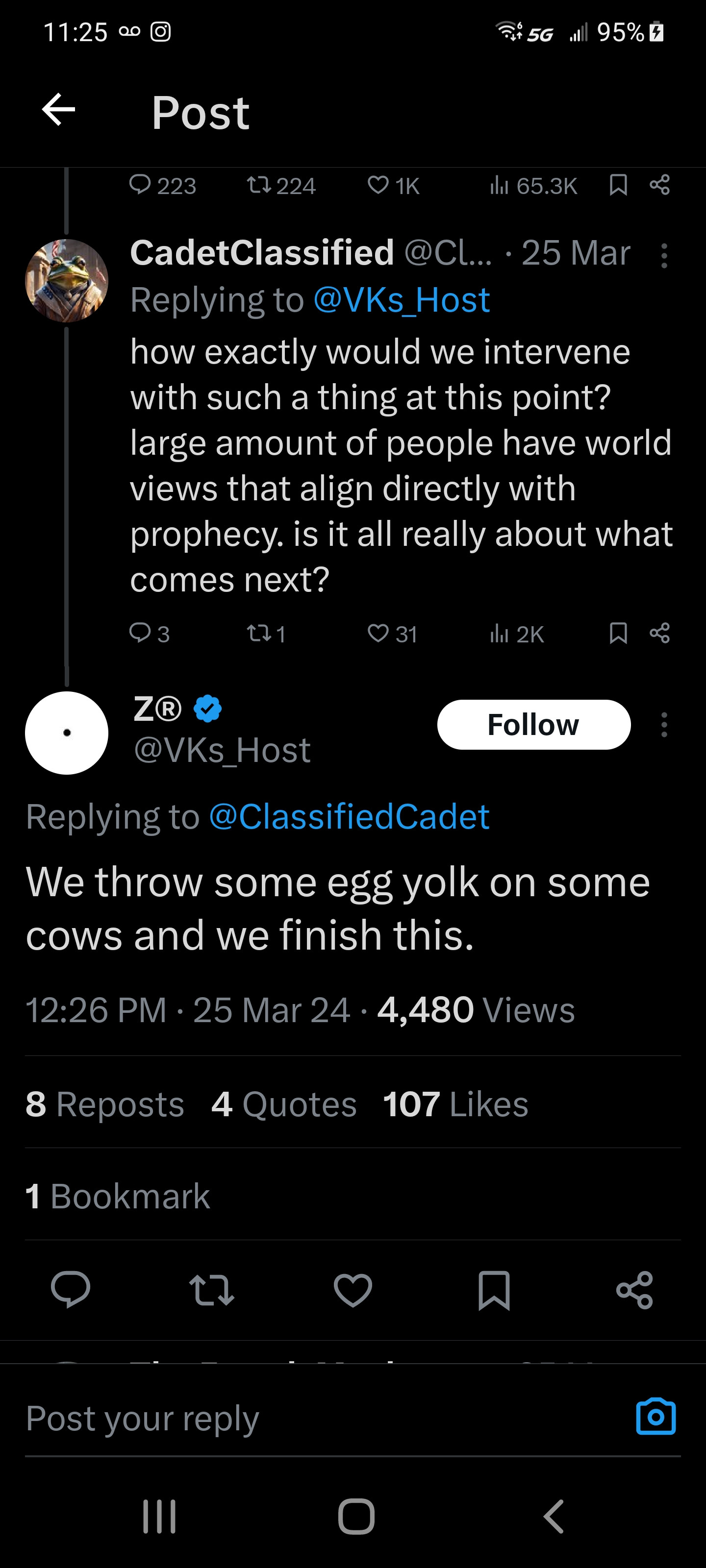This screenshot has height=1568, width=706.
Task: Follow the @VKs_Host account
Action: [533, 725]
